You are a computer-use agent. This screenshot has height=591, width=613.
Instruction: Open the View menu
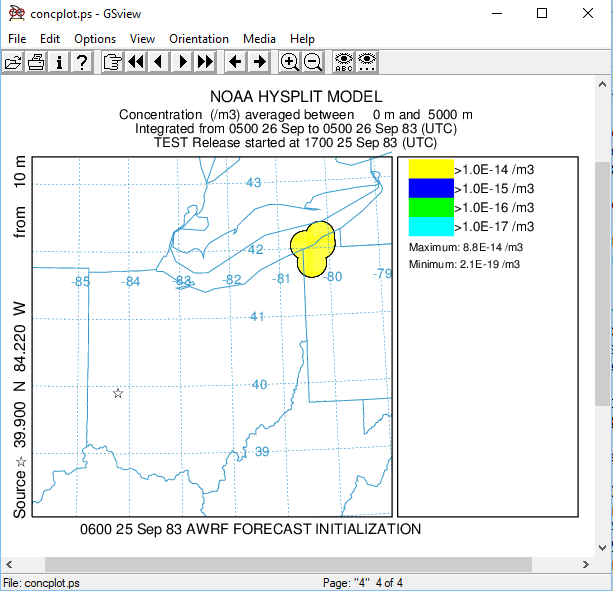[142, 39]
